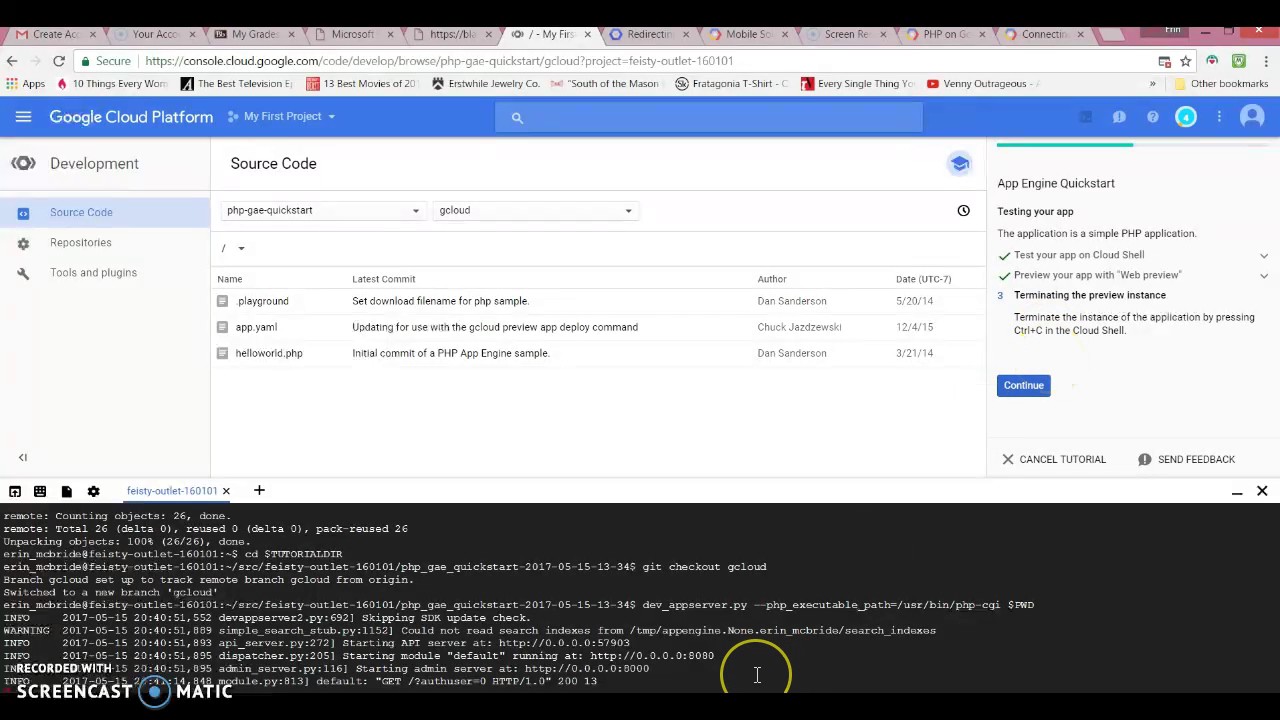The width and height of the screenshot is (1280, 720).
Task: Click Cloud Shell files icon
Action: point(66,491)
